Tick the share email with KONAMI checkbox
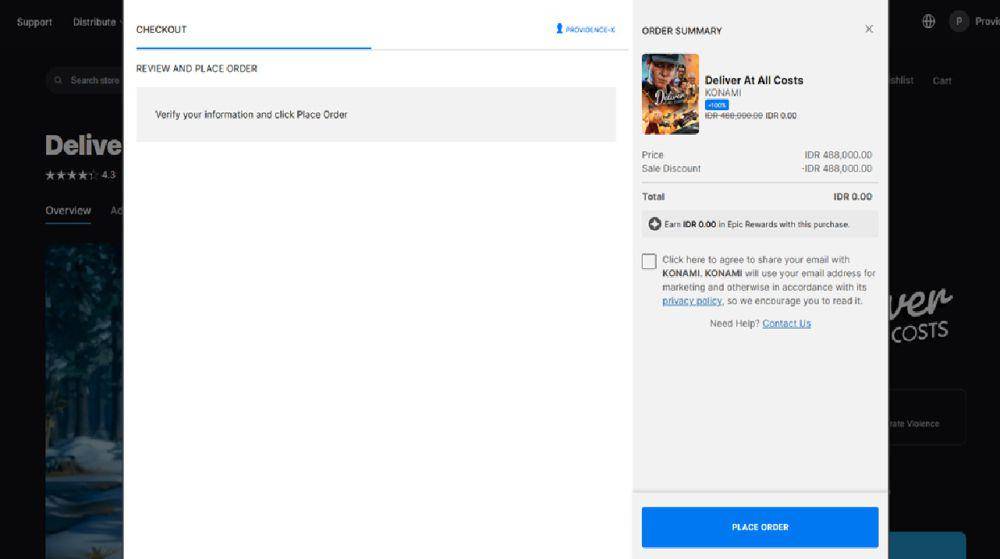Image resolution: width=1000 pixels, height=559 pixels. pos(649,261)
